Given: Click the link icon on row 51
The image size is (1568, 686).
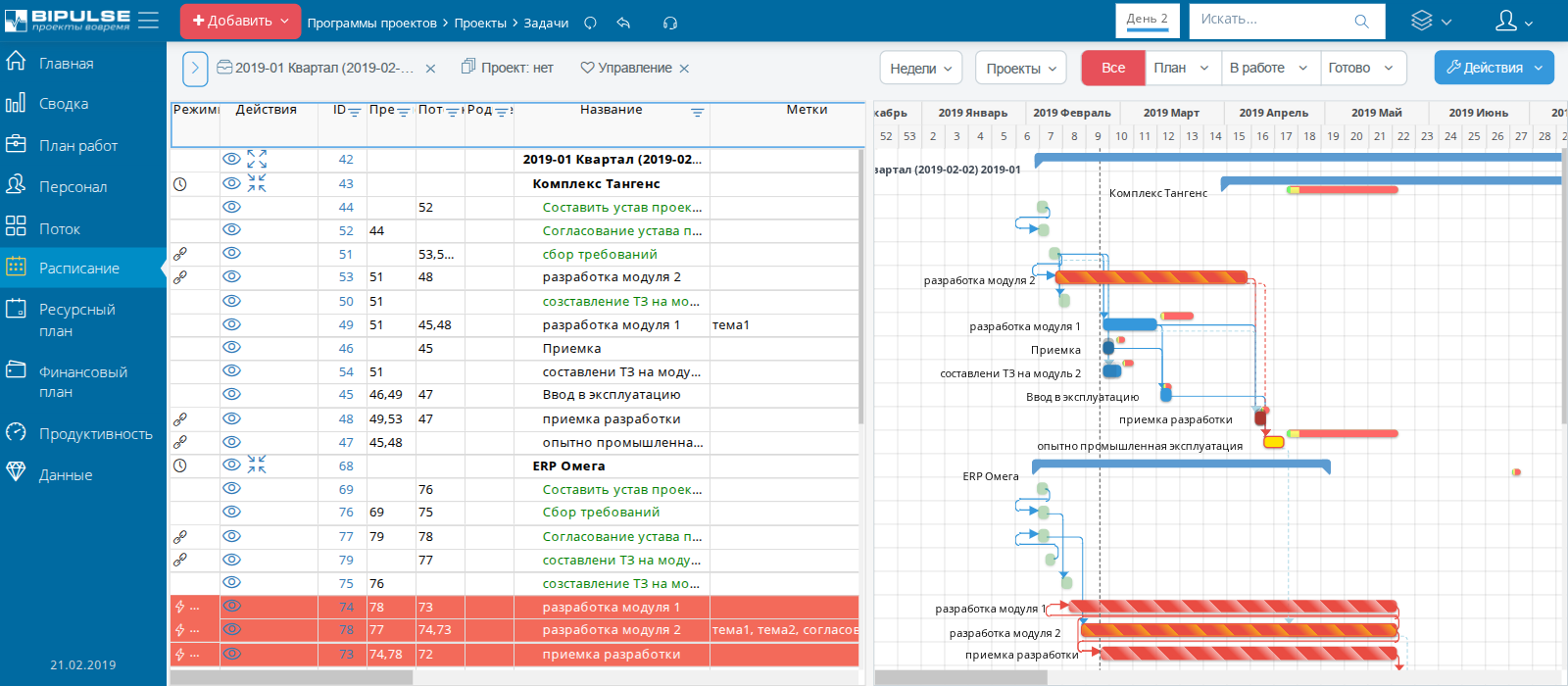Looking at the screenshot, I should pos(180,254).
